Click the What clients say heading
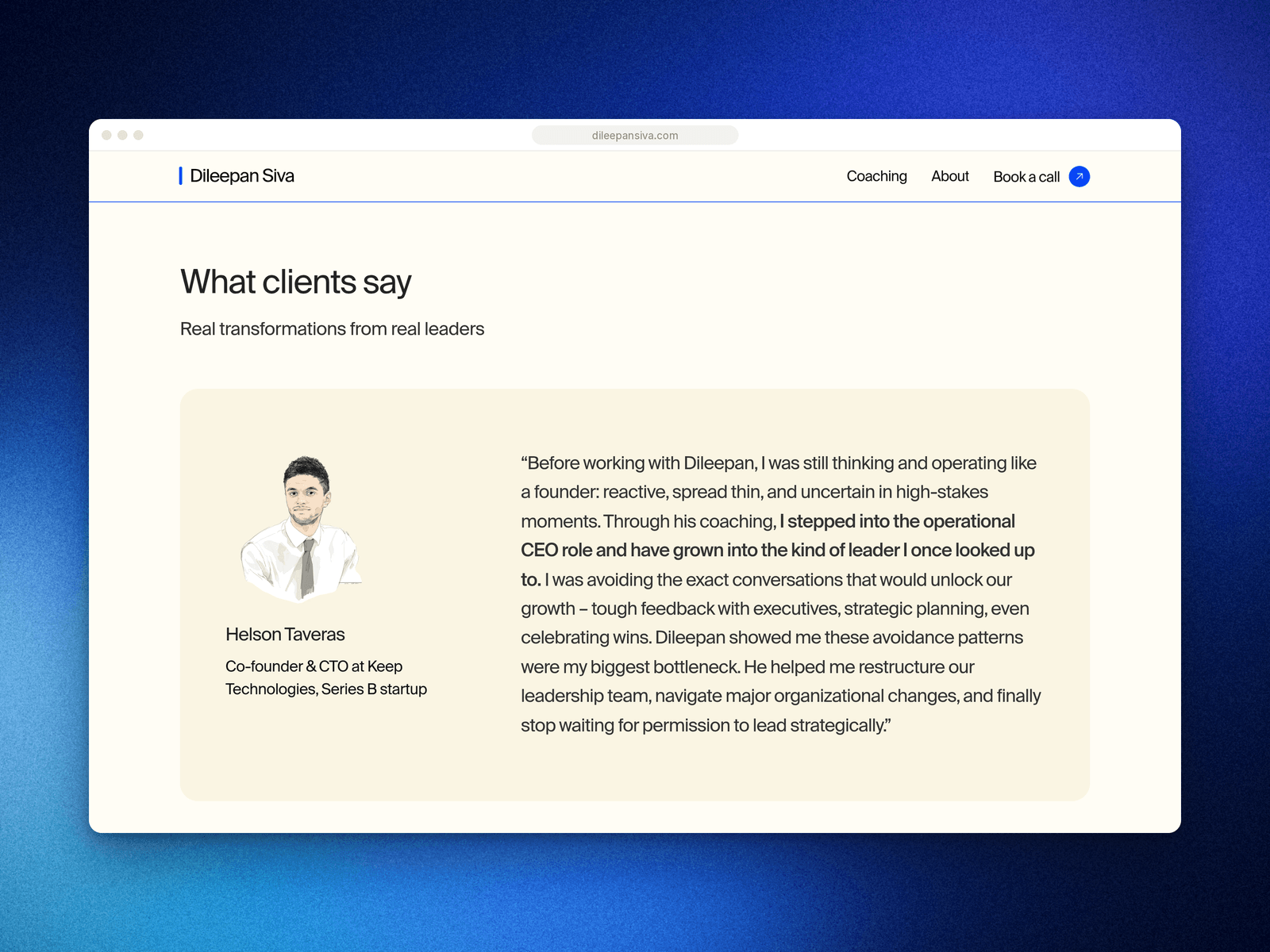 click(296, 282)
